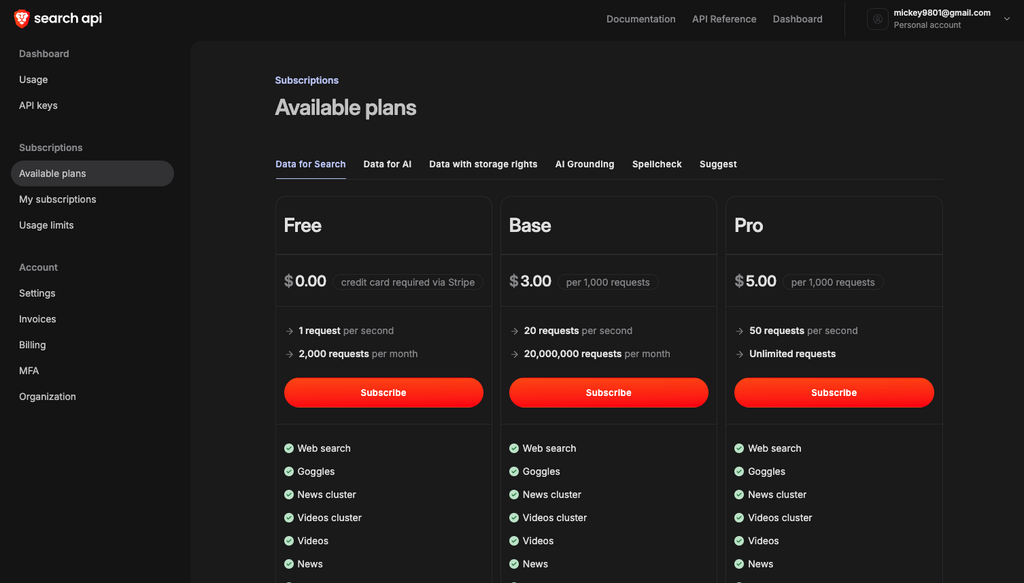Click the Brave Search API logo

[57, 17]
